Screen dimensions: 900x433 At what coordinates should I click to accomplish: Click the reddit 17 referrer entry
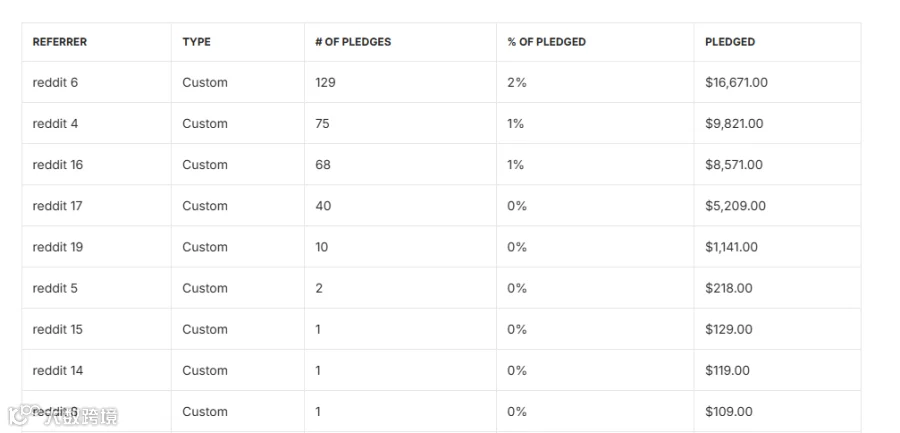tap(57, 206)
